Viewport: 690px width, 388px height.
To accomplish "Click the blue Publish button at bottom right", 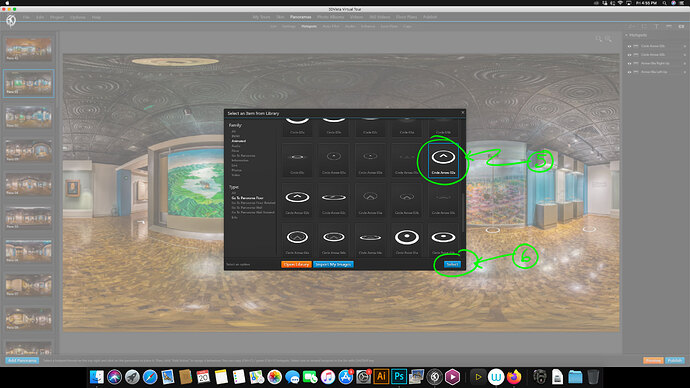I will point(675,360).
